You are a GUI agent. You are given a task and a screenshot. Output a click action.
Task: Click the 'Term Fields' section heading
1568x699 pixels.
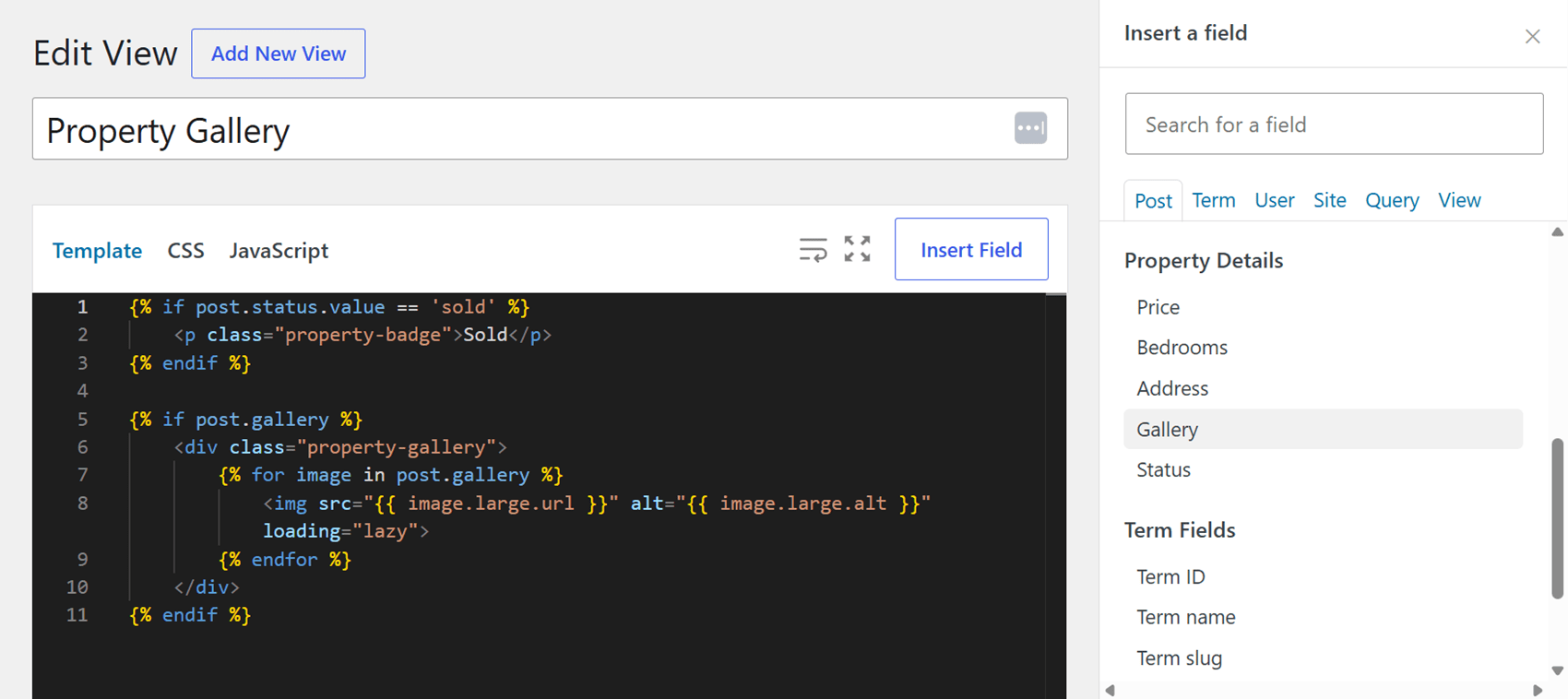(1180, 530)
